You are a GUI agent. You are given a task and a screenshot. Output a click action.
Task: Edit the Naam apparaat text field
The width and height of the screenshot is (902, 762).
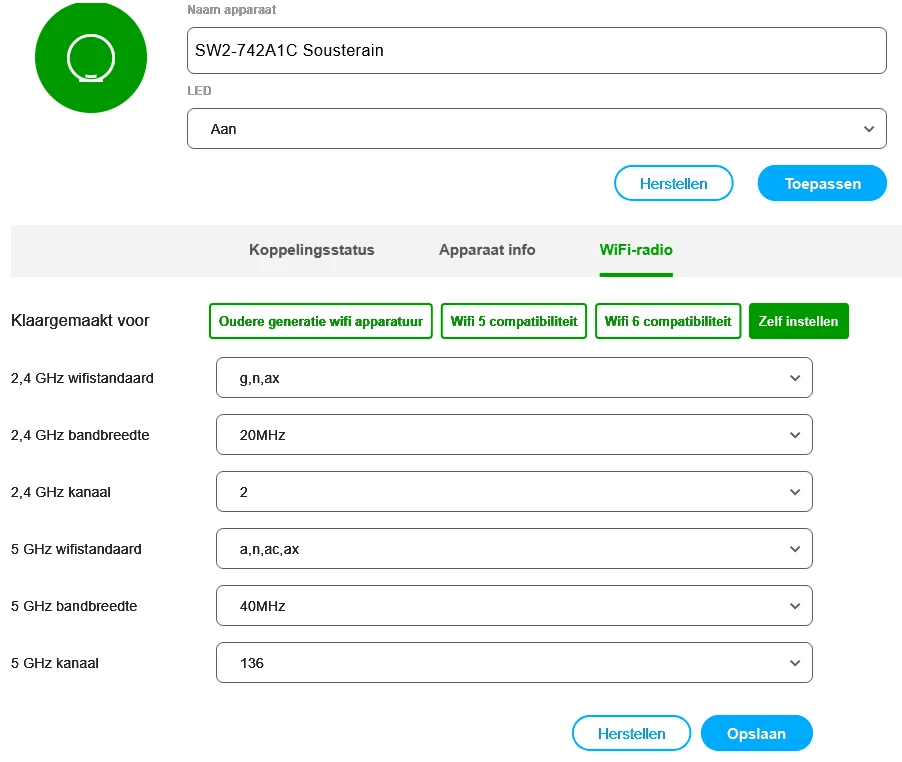[536, 51]
